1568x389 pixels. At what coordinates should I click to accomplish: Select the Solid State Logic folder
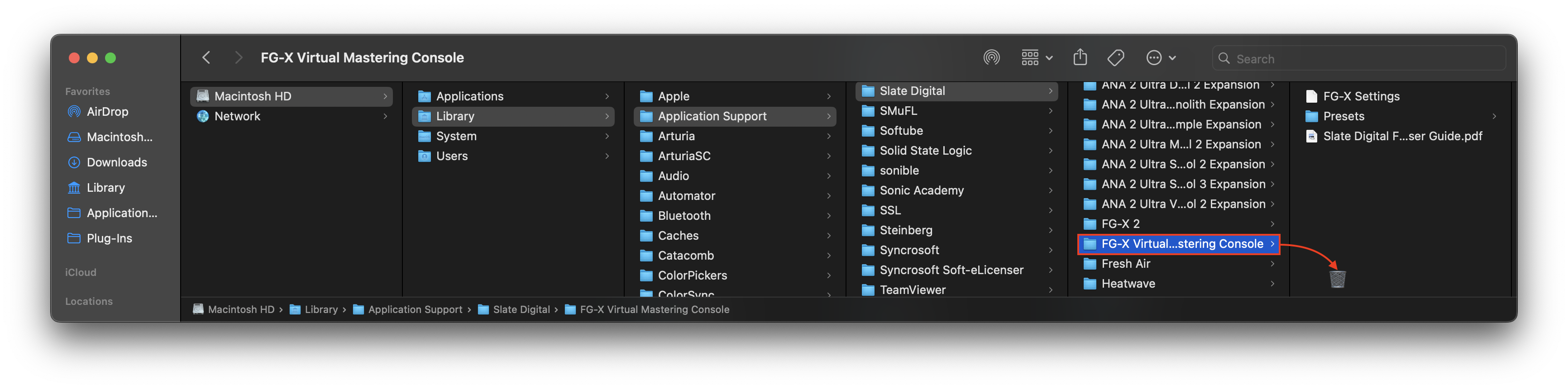point(956,151)
